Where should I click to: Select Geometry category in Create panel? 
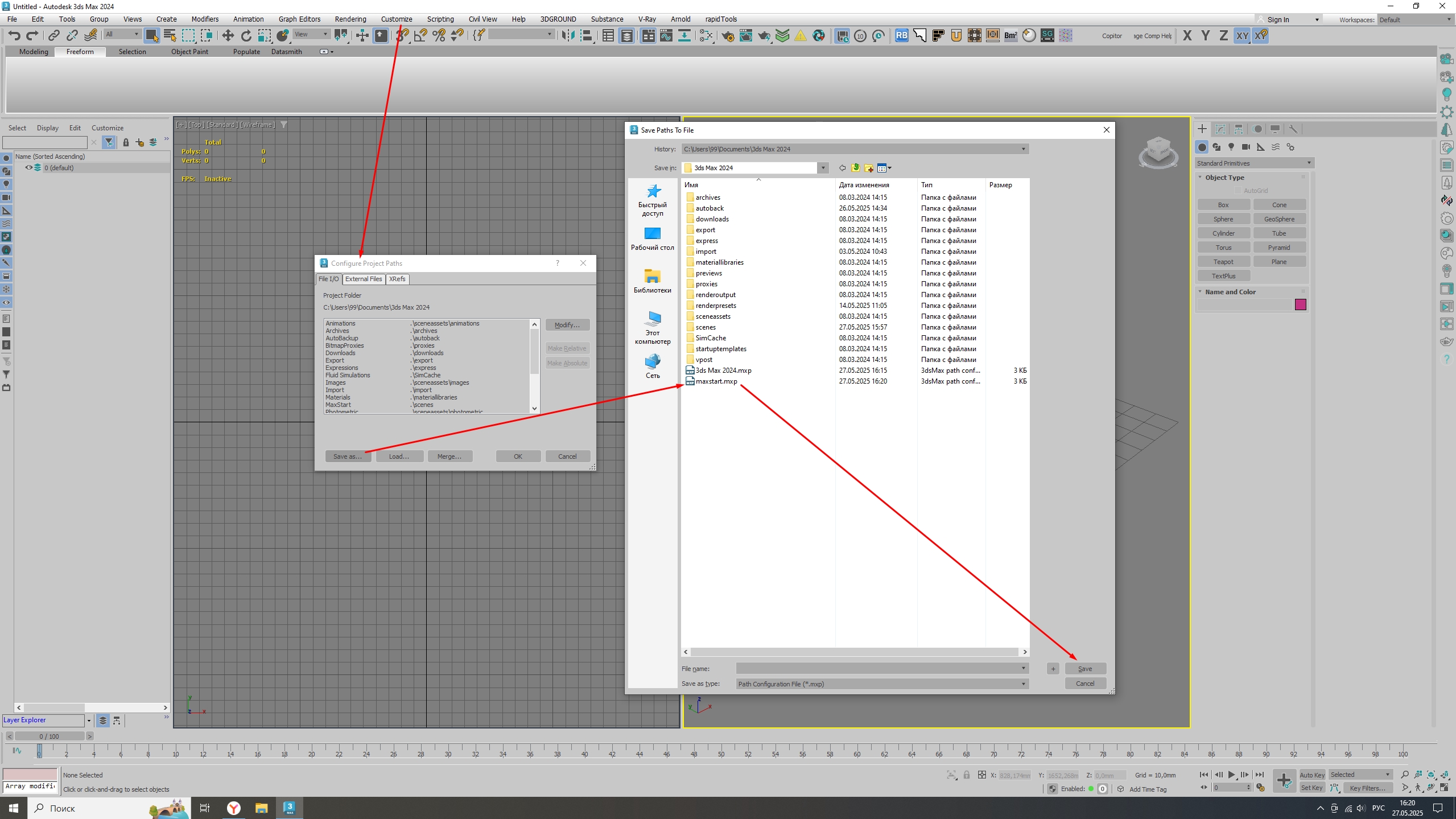(1202, 147)
